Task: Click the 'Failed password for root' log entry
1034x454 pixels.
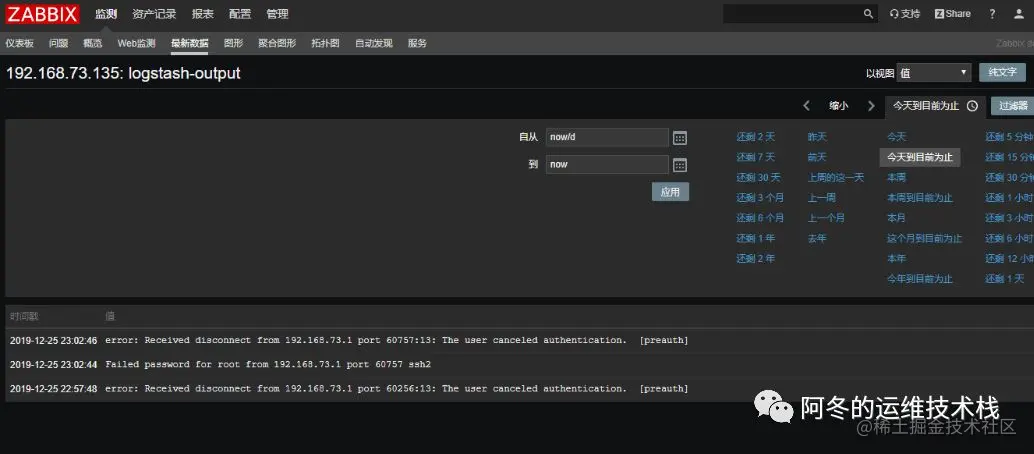Action: [268, 364]
